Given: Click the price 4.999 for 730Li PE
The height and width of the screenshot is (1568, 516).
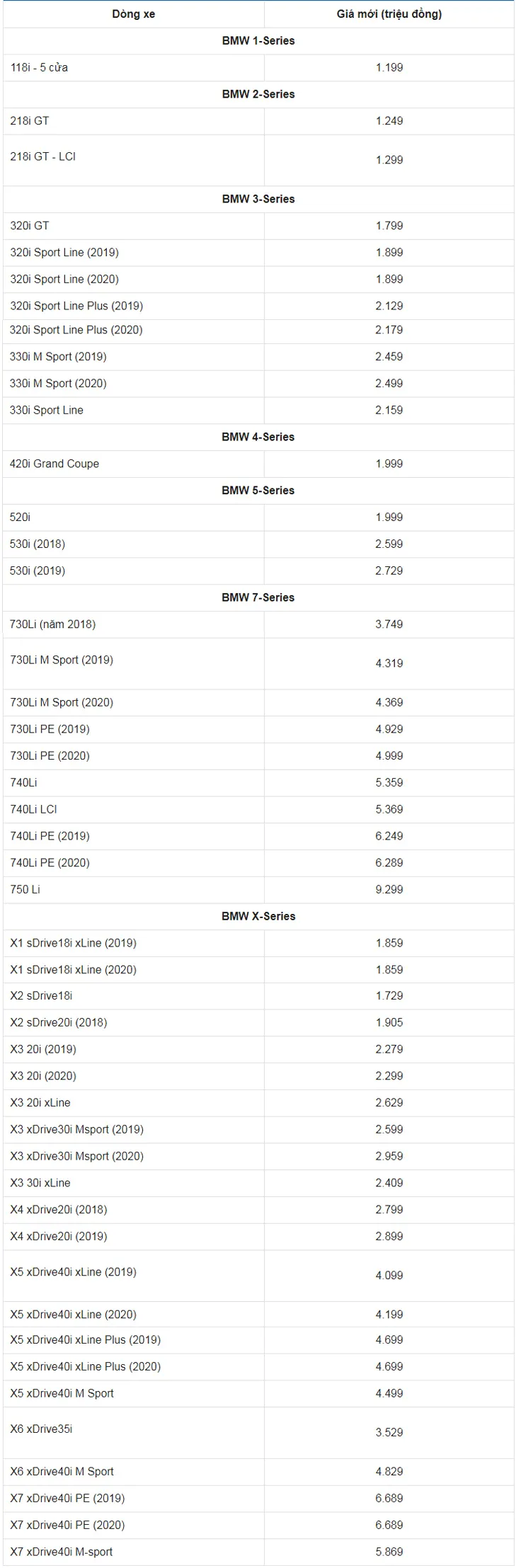Looking at the screenshot, I should tap(389, 756).
